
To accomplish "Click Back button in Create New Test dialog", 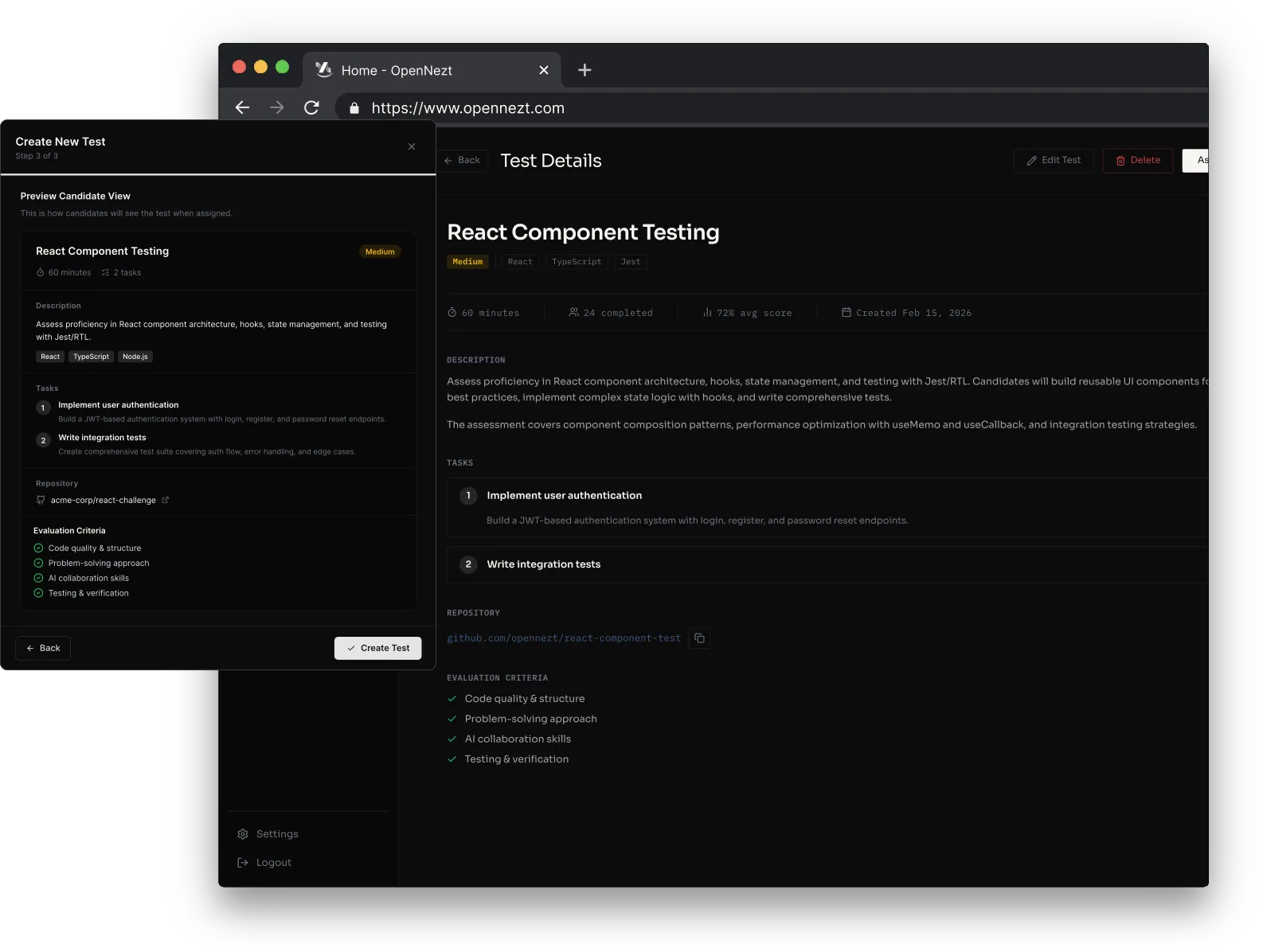I will [43, 648].
